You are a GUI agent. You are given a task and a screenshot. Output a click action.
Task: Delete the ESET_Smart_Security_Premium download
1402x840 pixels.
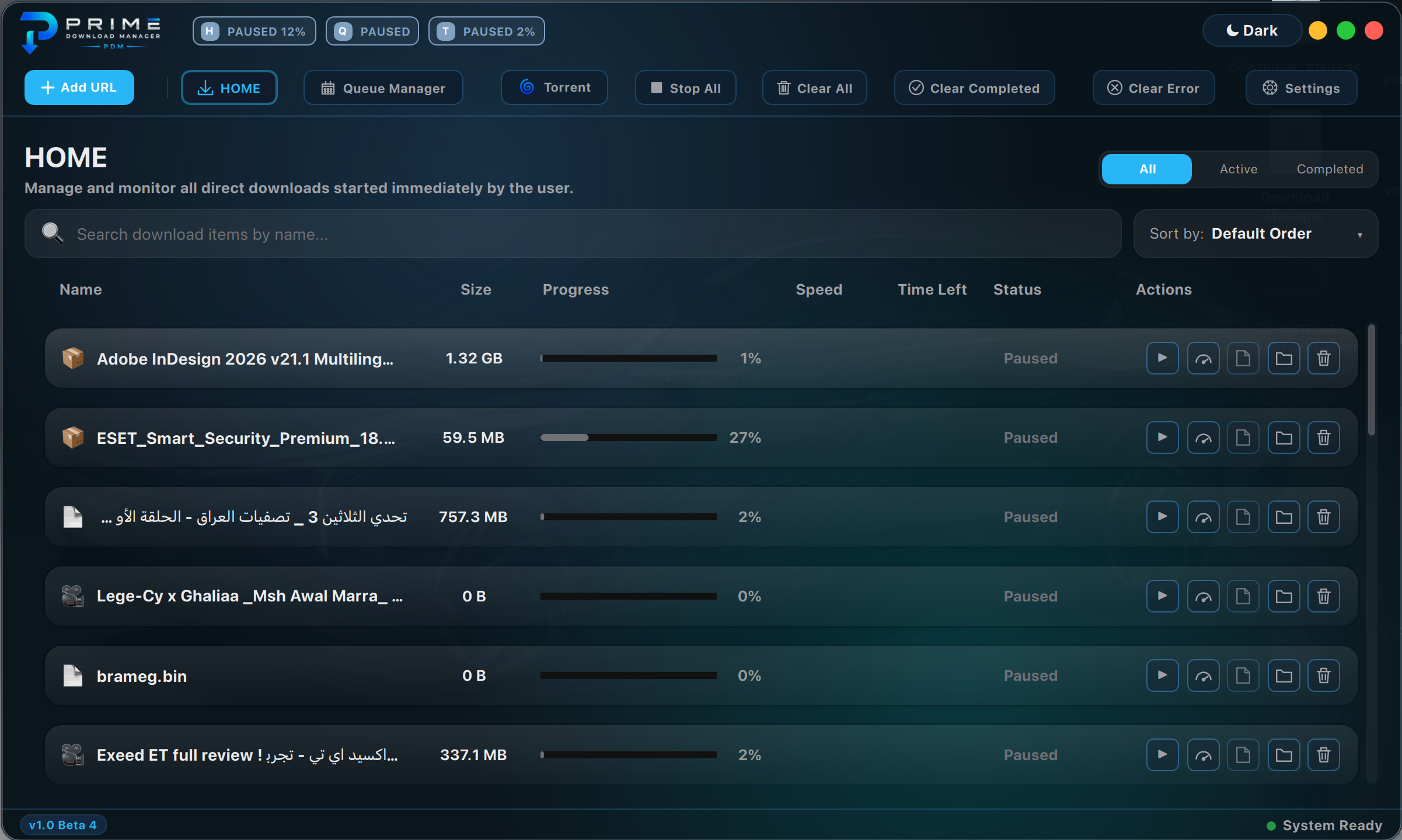tap(1324, 437)
